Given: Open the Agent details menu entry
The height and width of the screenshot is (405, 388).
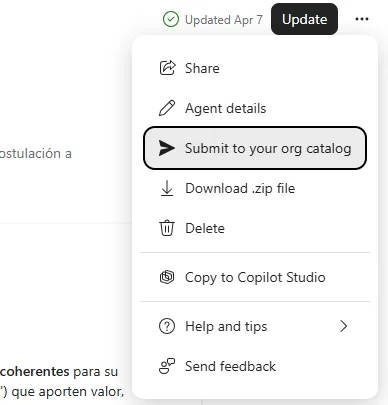Looking at the screenshot, I should coord(255,108).
